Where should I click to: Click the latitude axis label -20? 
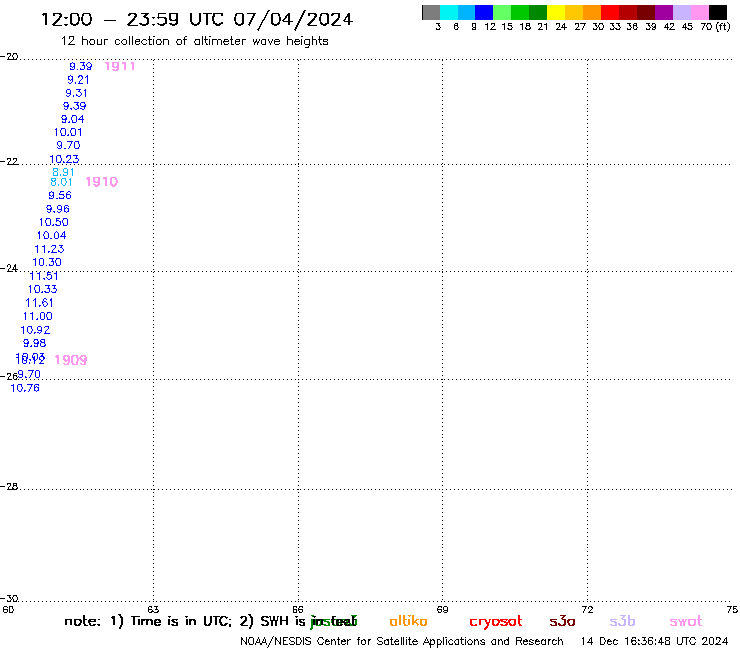[9, 57]
